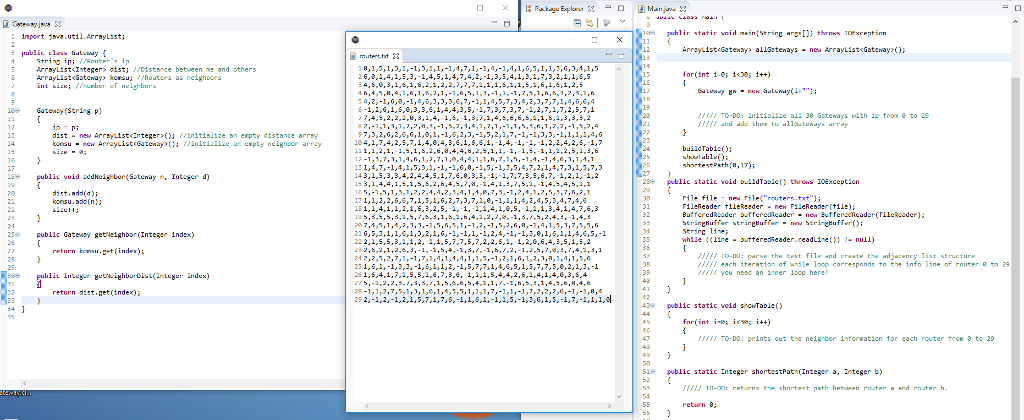Viewport: 1024px width, 420px height.
Task: Close the routers.txt tab
Action: click(395, 56)
